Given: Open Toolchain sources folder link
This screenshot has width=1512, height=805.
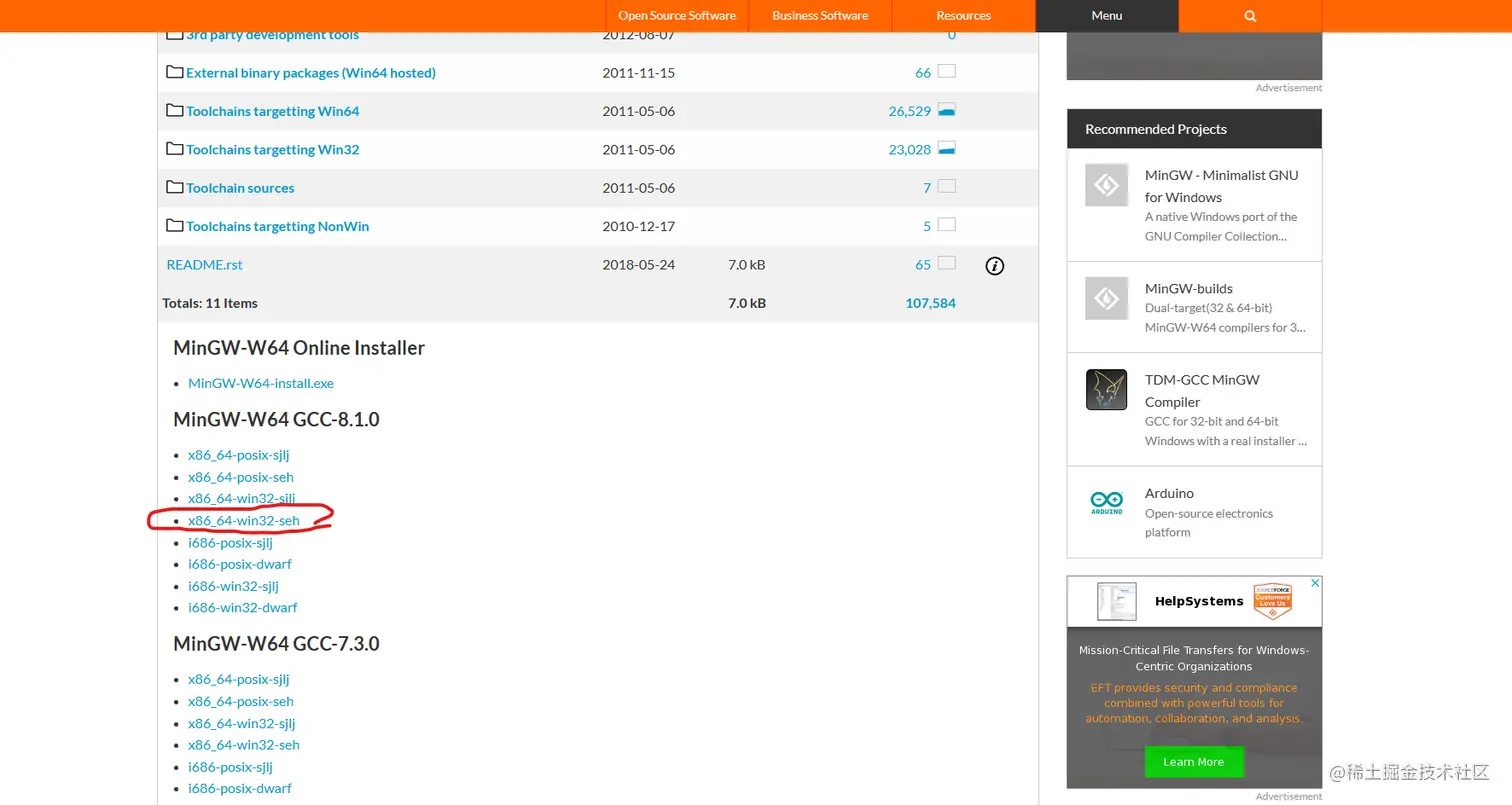Looking at the screenshot, I should 240,188.
